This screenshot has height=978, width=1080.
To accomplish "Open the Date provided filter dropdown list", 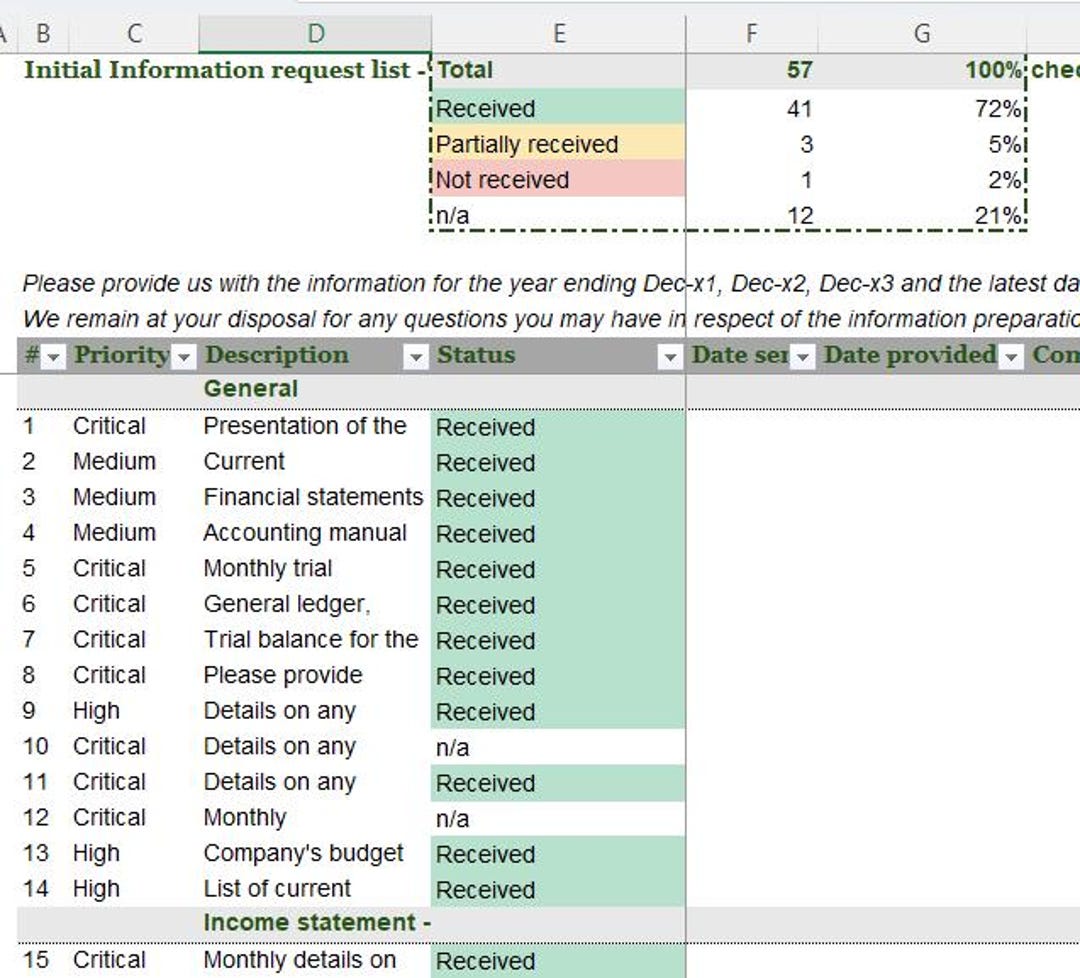I will tap(1012, 356).
